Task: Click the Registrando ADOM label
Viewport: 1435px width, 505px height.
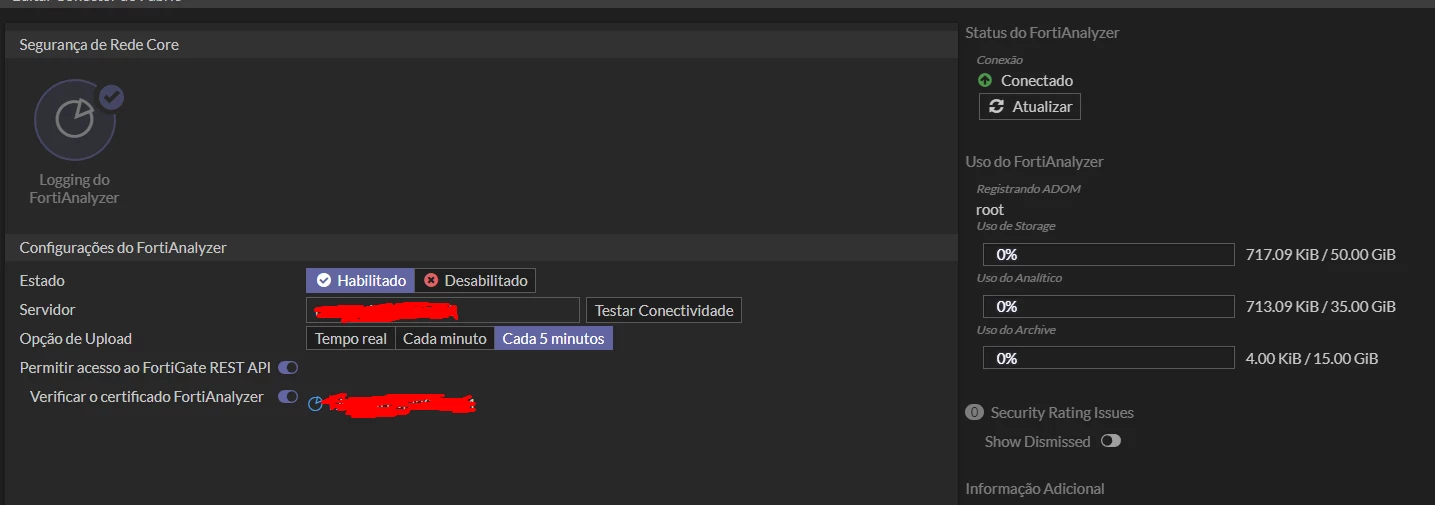Action: point(1028,189)
